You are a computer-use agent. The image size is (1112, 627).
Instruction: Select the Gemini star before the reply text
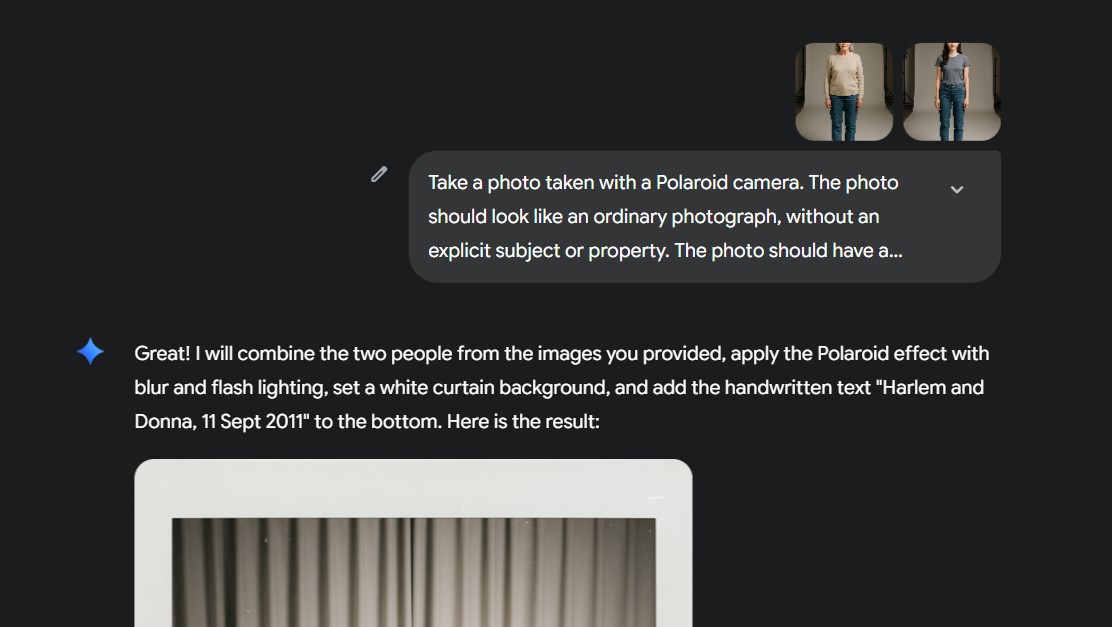click(x=88, y=351)
